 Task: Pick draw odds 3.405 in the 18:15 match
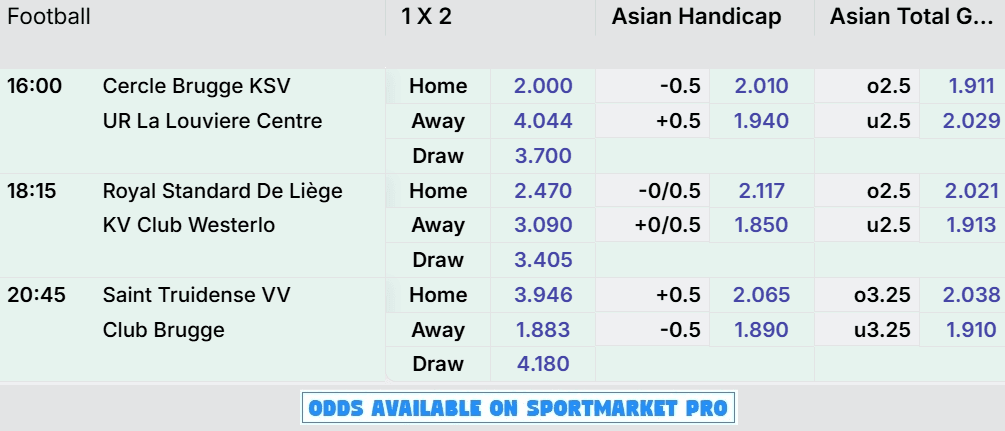pyautogui.click(x=543, y=260)
